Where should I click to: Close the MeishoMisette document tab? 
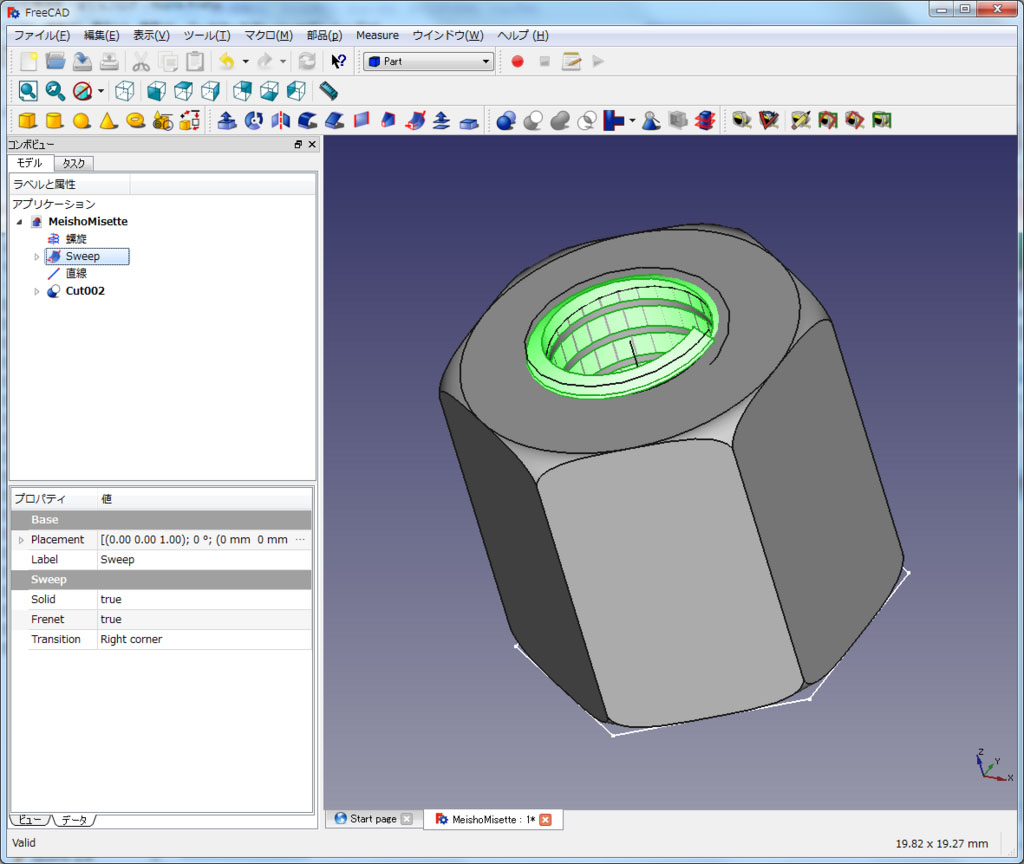[x=545, y=820]
